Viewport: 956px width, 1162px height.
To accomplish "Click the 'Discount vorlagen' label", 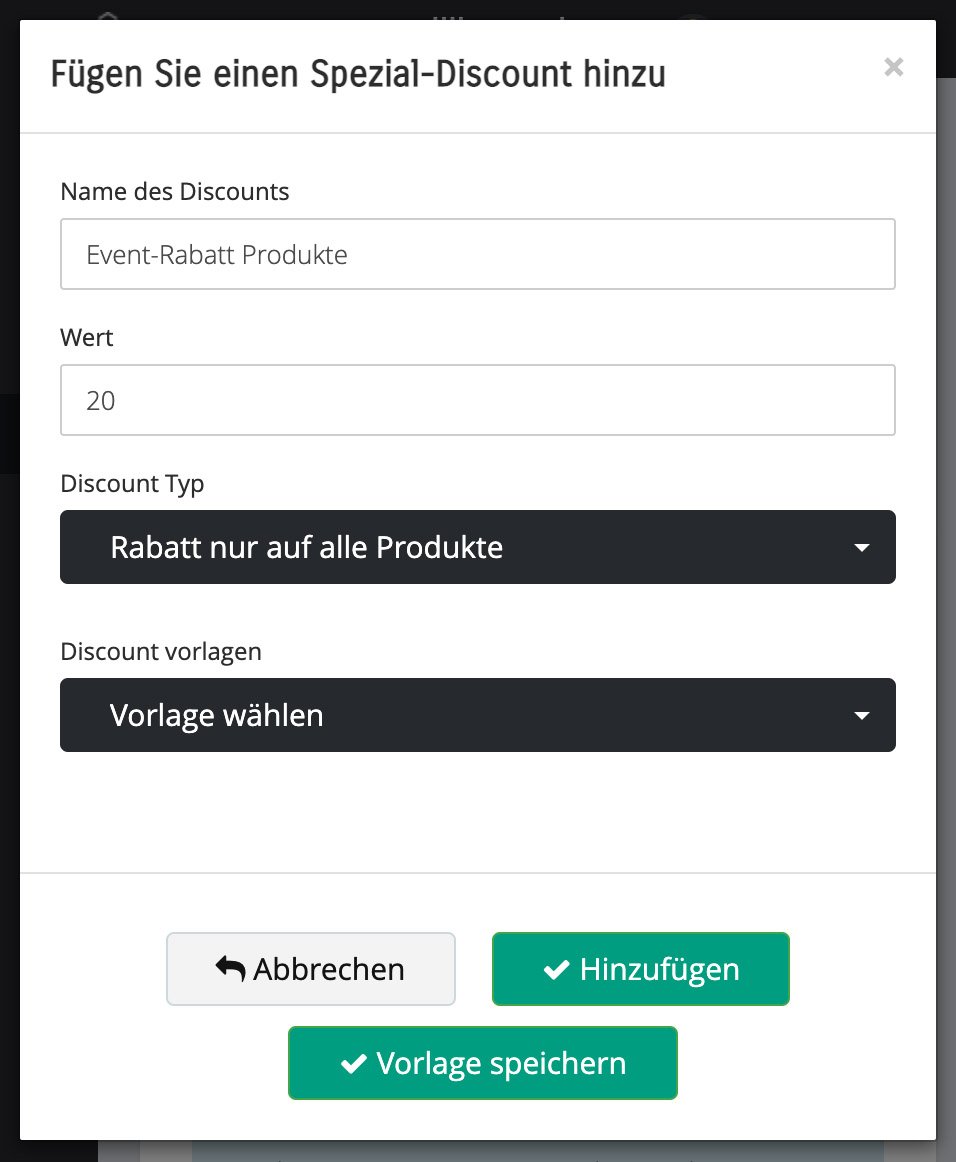I will point(161,651).
